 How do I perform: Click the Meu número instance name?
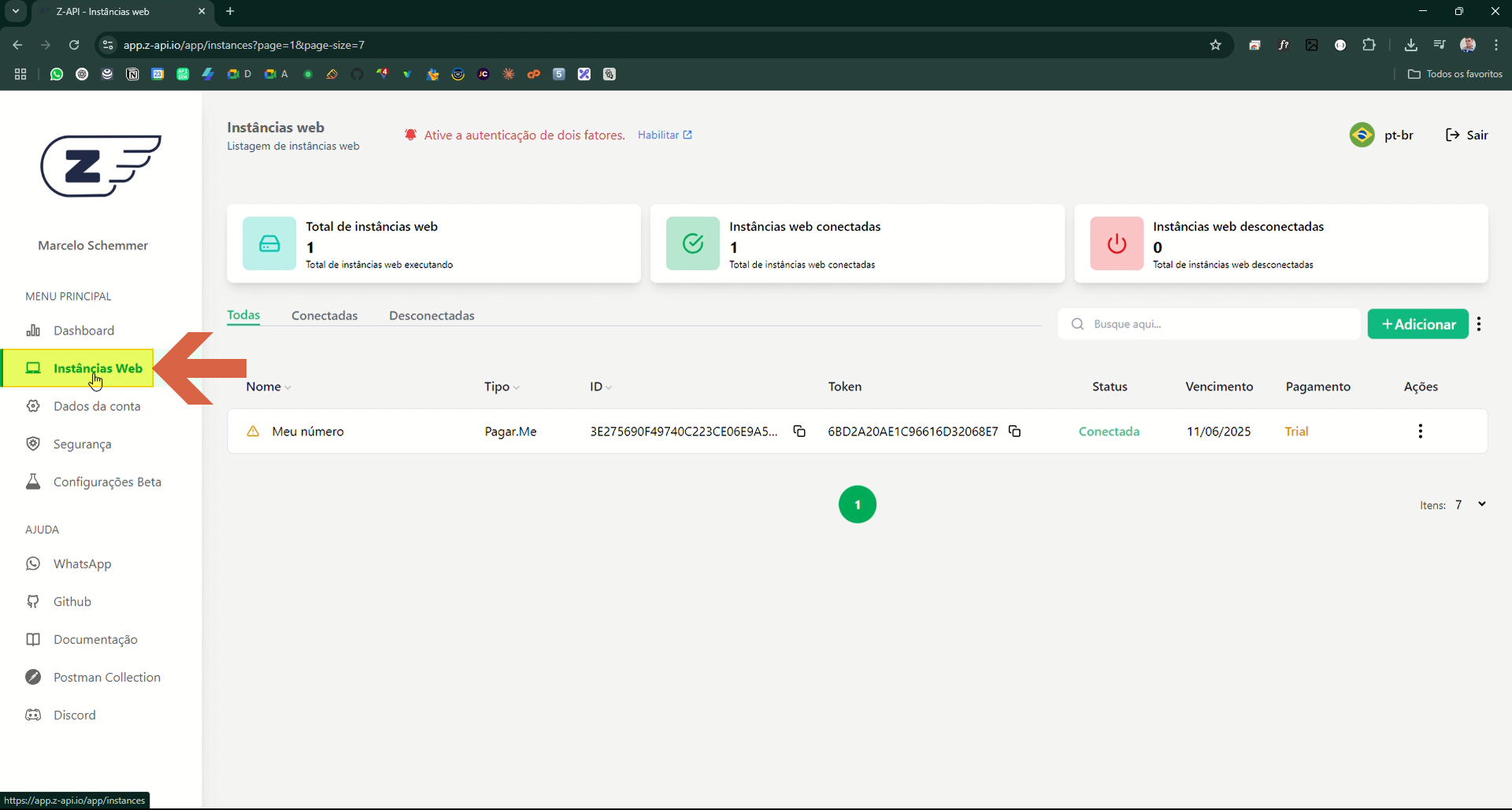(x=308, y=431)
